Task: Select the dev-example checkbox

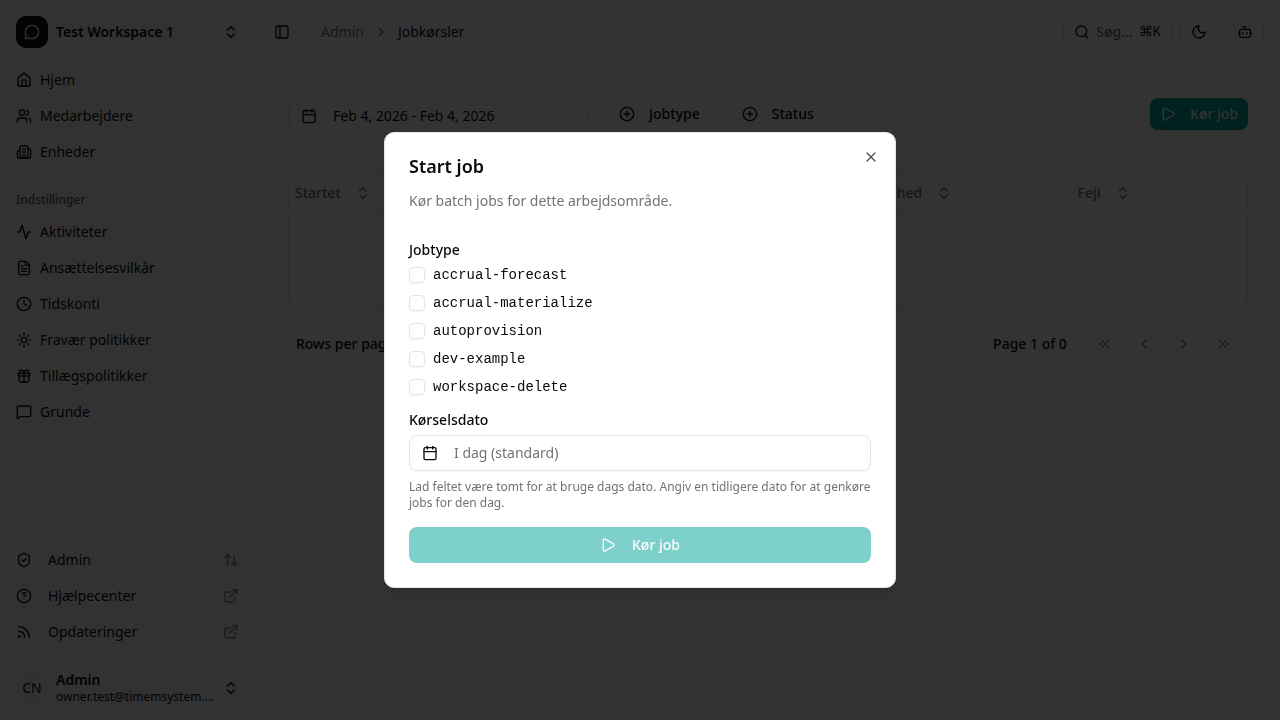Action: coord(417,358)
